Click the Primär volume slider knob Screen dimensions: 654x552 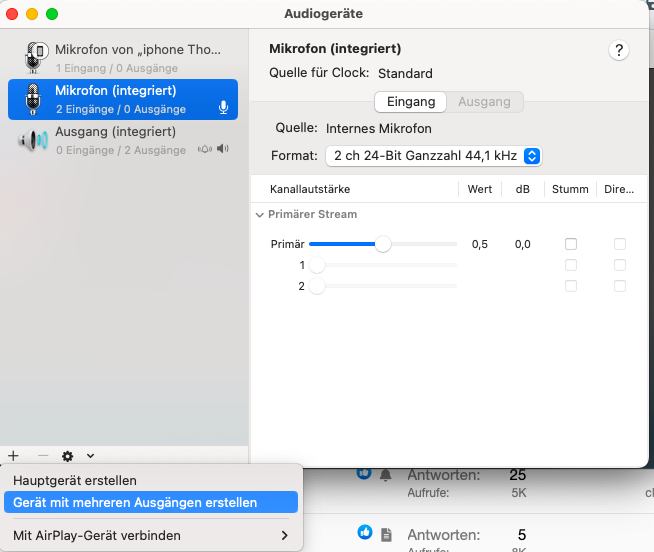tap(383, 244)
